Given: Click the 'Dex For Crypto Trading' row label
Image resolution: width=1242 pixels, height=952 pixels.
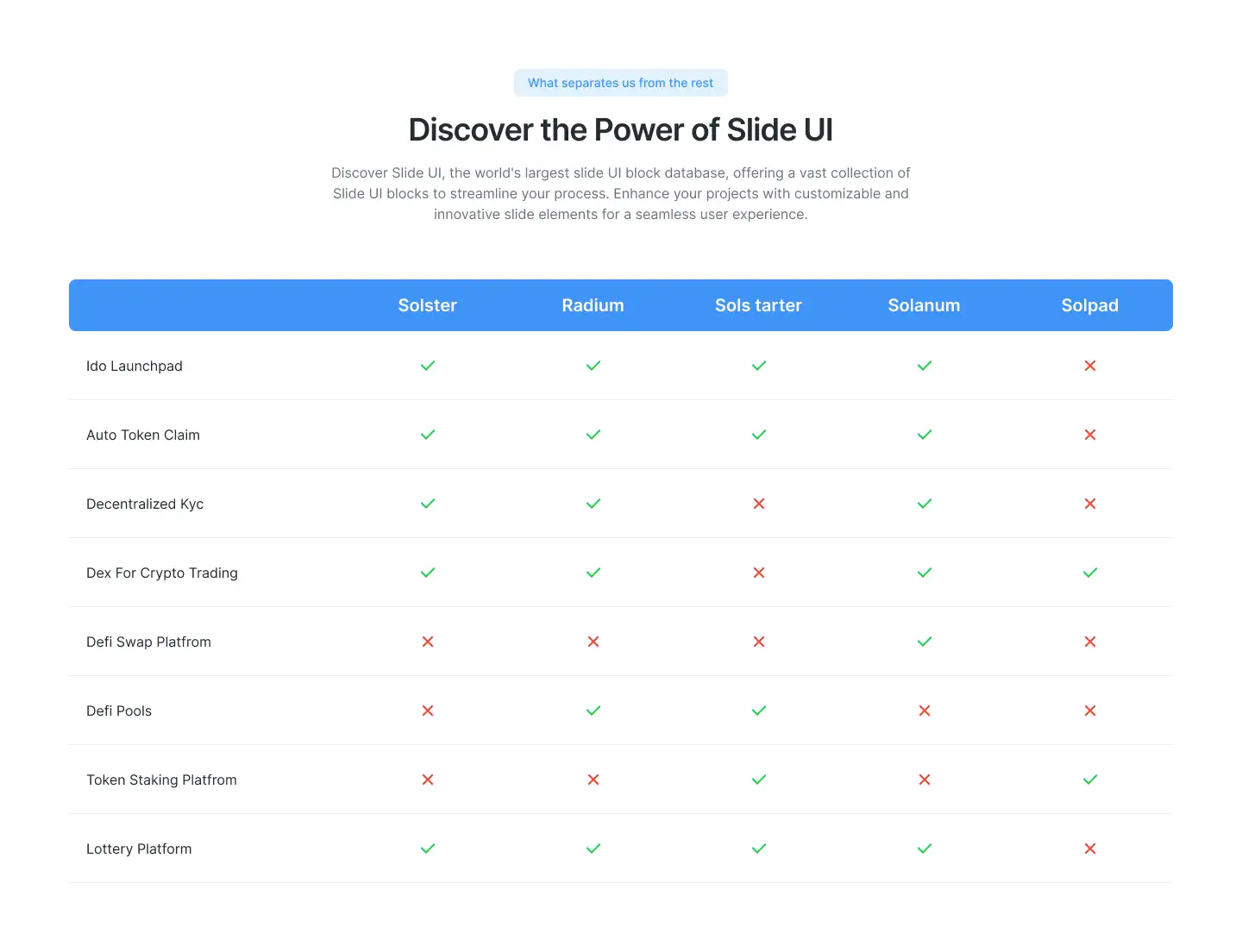Looking at the screenshot, I should [162, 573].
